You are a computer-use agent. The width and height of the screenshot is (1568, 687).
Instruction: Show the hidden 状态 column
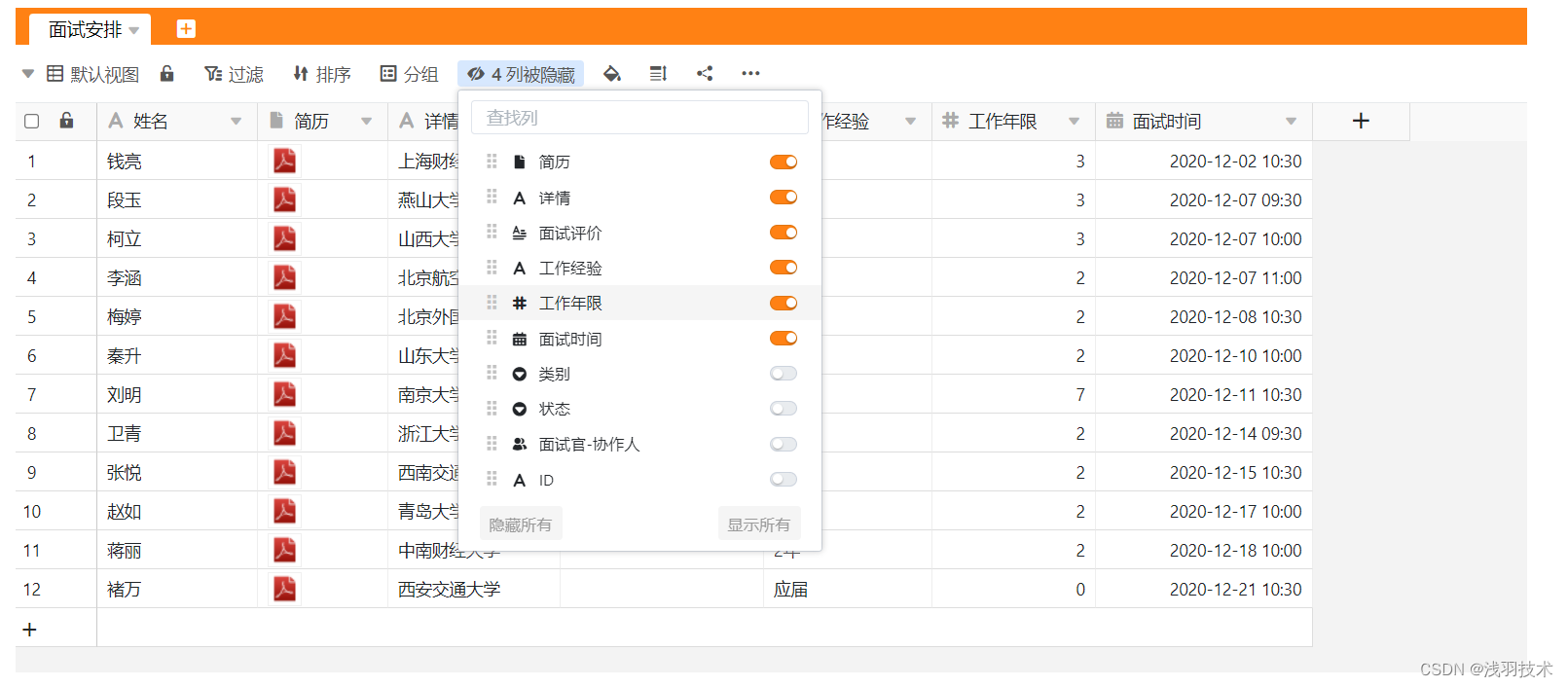784,409
